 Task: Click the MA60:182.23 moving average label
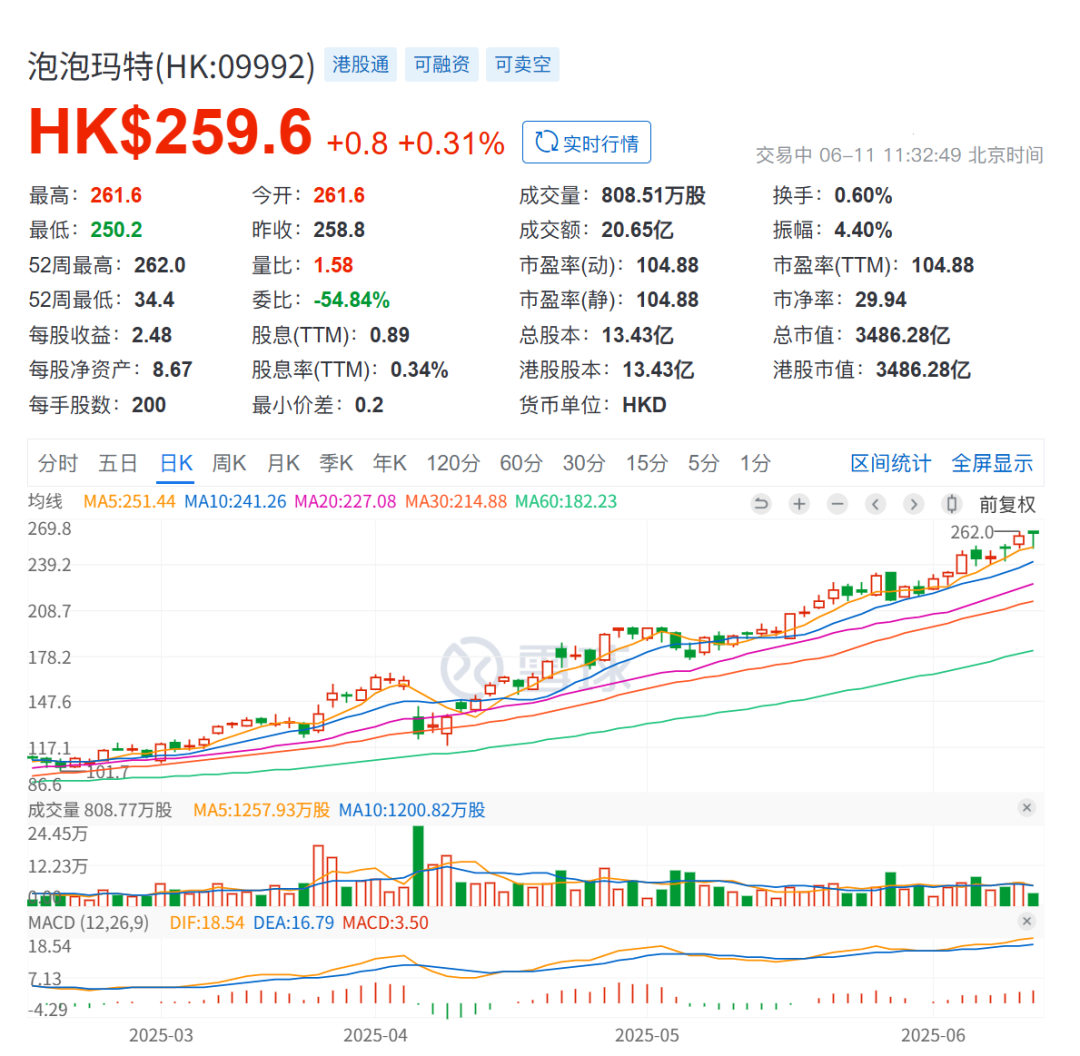tap(566, 501)
